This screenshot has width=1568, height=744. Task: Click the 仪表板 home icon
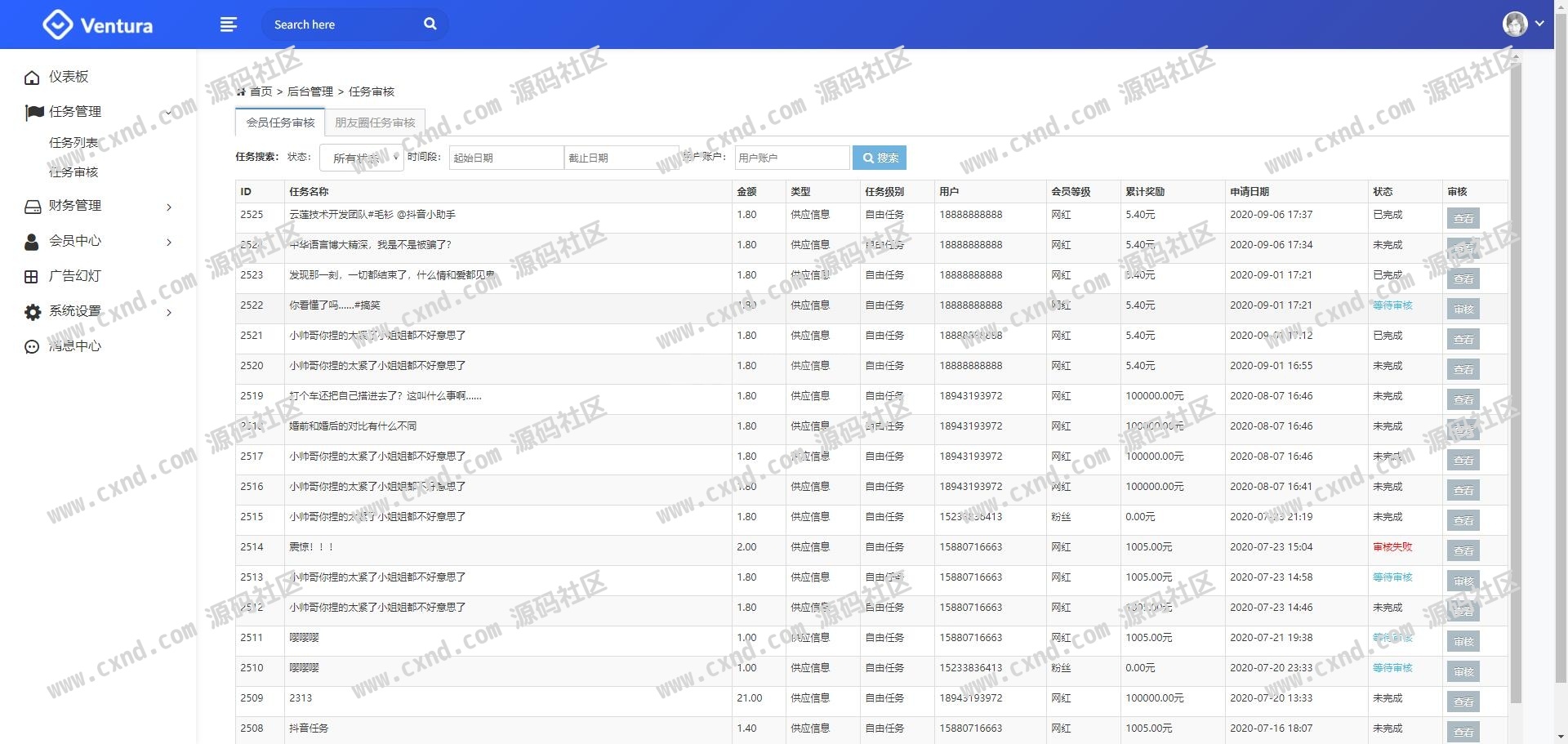pyautogui.click(x=32, y=78)
